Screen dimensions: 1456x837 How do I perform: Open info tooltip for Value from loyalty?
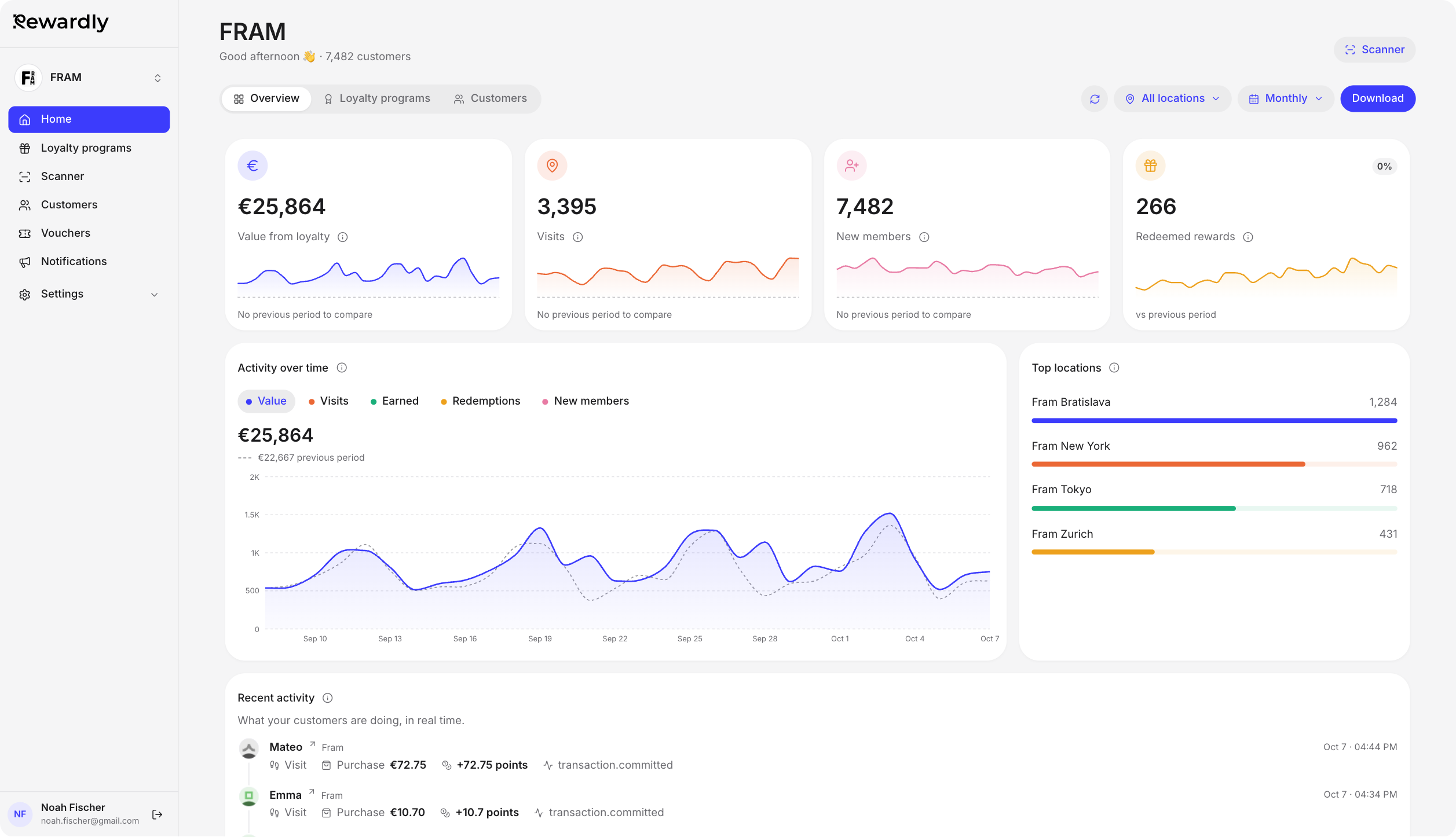pyautogui.click(x=343, y=237)
